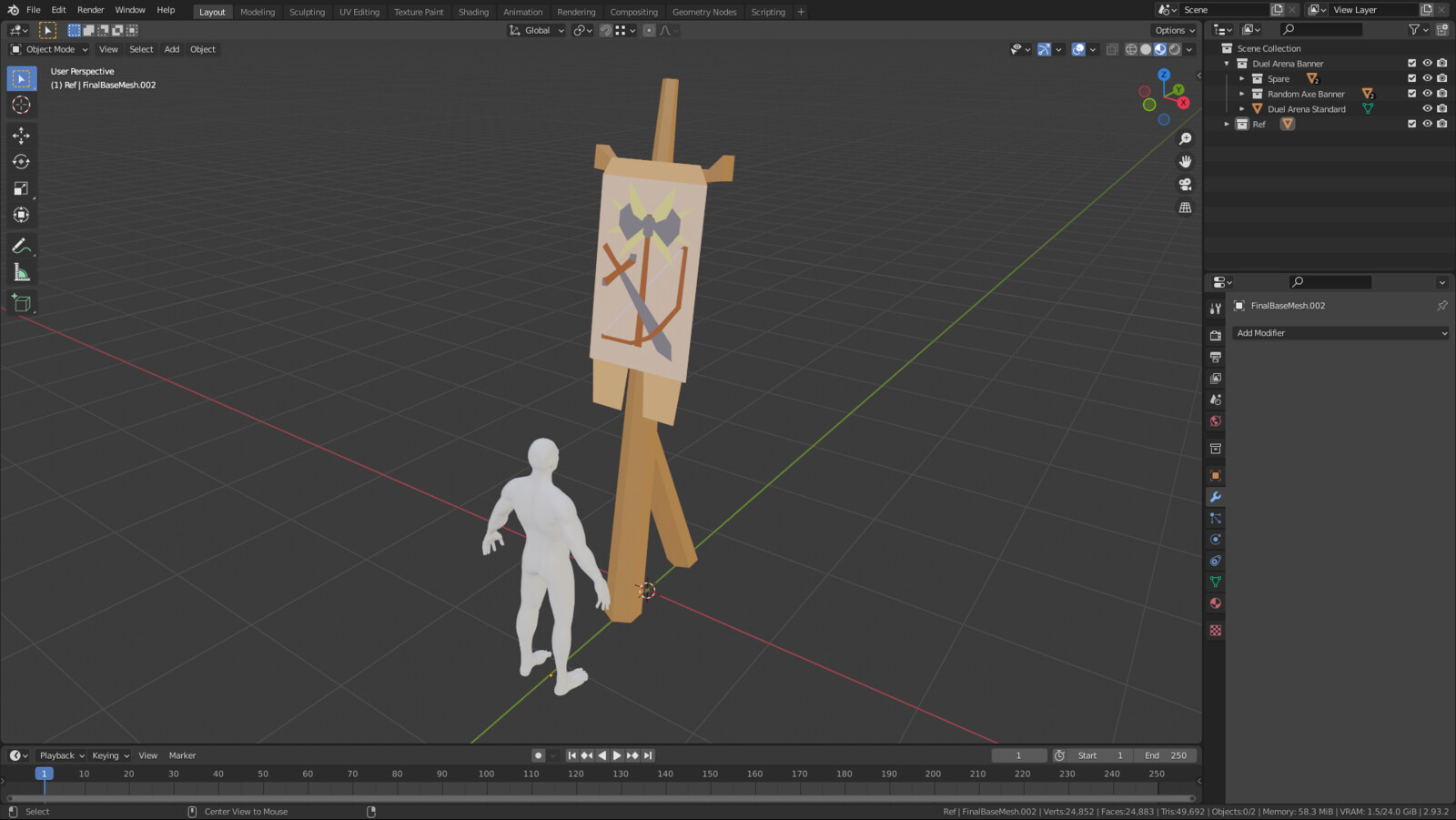Switch to the UV Editing workspace tab
Image resolution: width=1456 pixels, height=820 pixels.
point(359,12)
